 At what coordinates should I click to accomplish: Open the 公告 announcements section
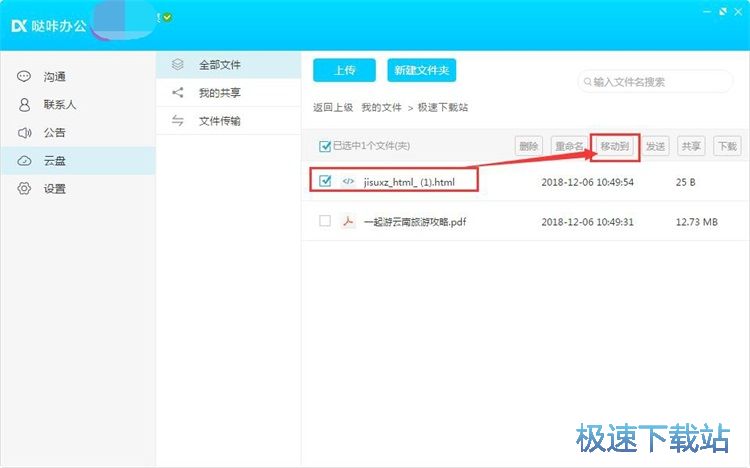(x=77, y=133)
